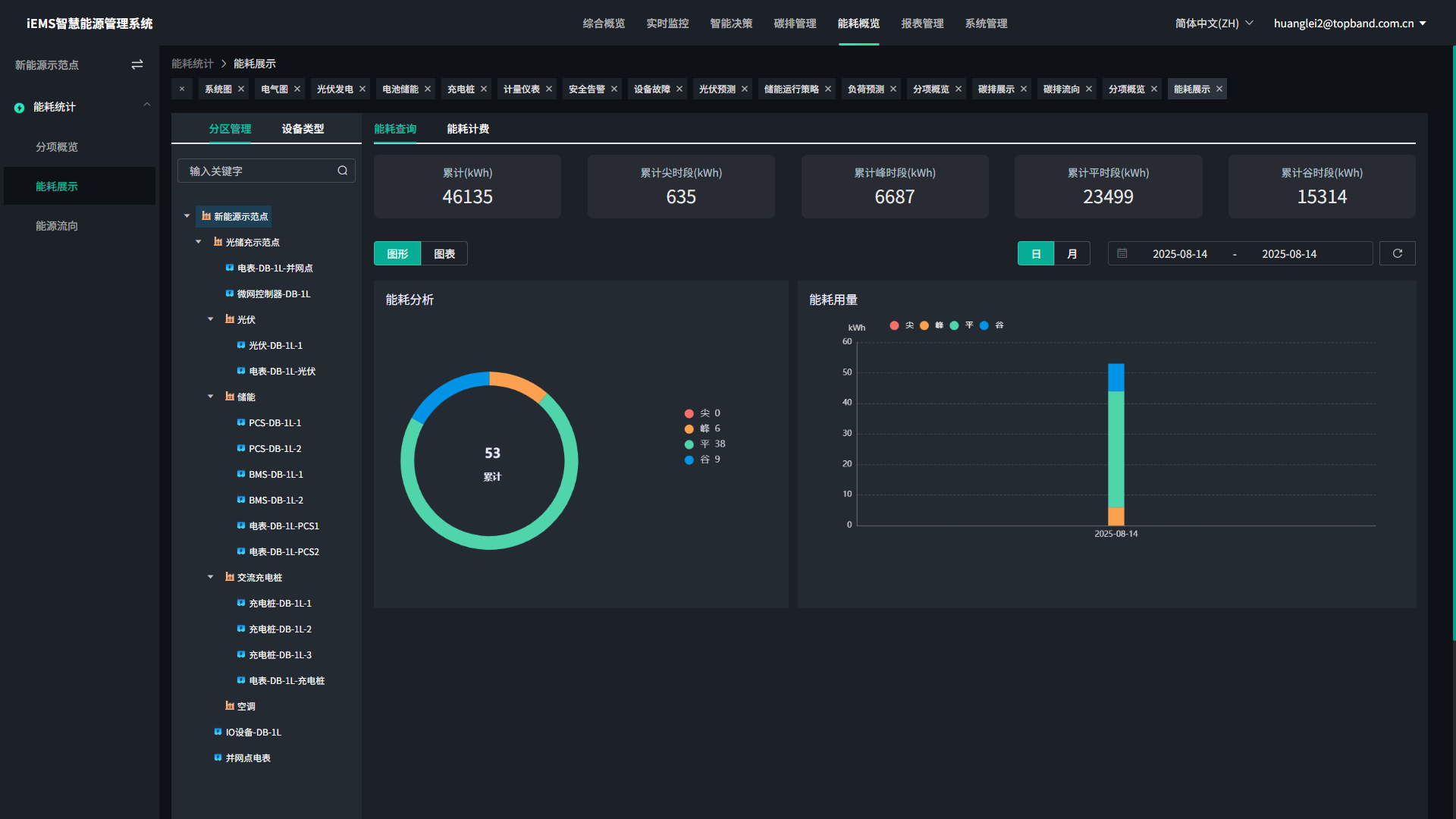Click the refresh icon next to the date range

click(x=1398, y=253)
